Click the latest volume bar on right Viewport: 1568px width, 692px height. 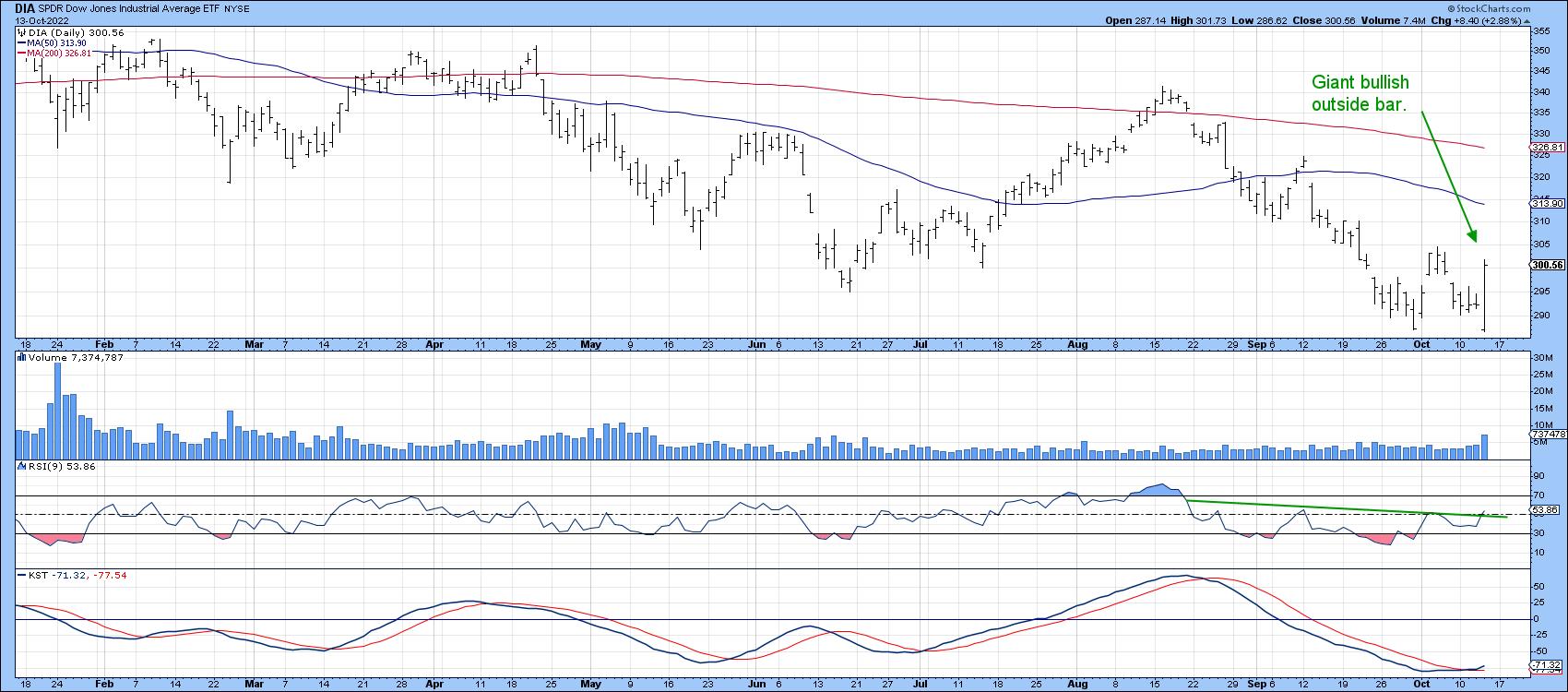1485,447
